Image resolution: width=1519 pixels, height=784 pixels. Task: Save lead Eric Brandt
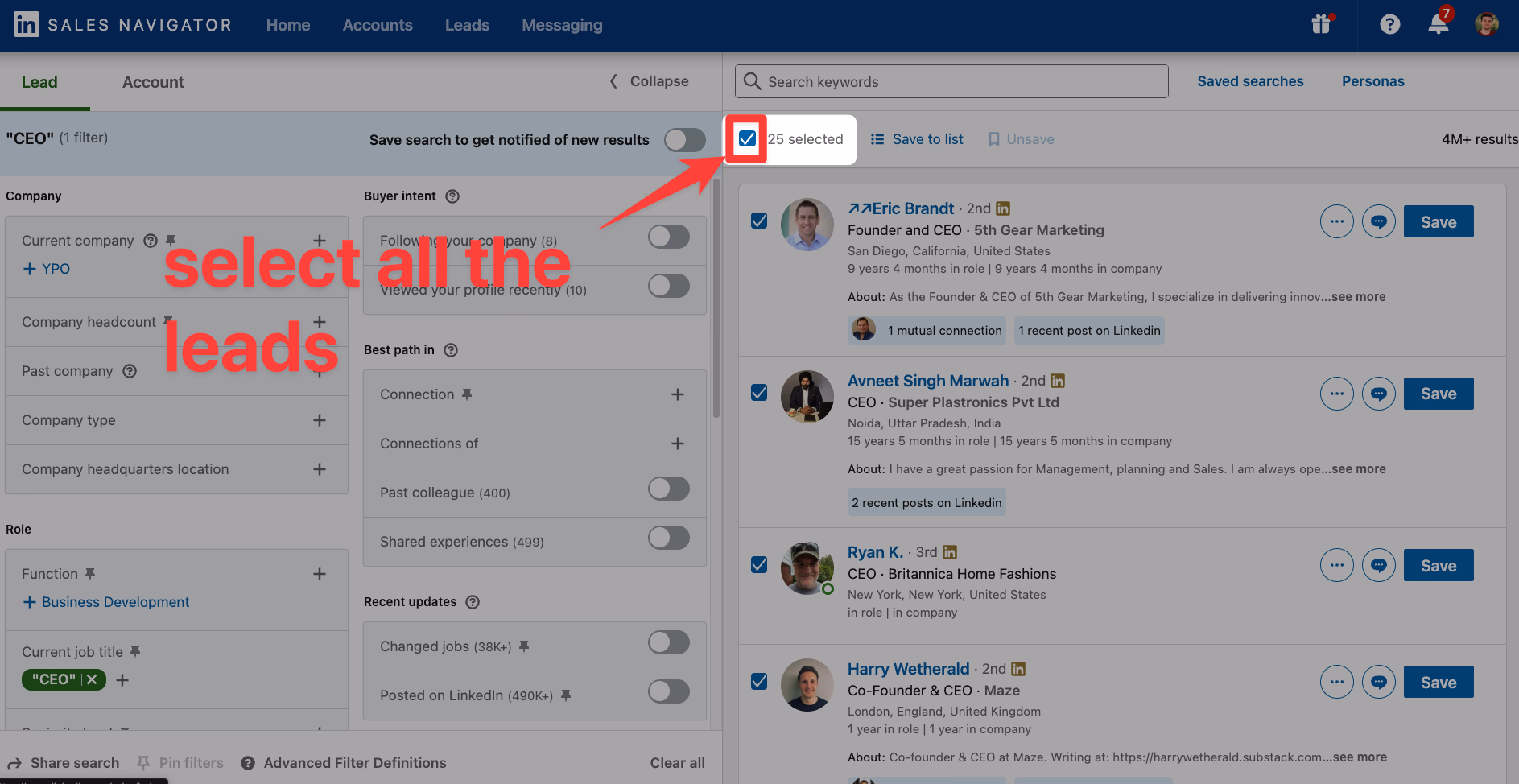click(x=1439, y=221)
